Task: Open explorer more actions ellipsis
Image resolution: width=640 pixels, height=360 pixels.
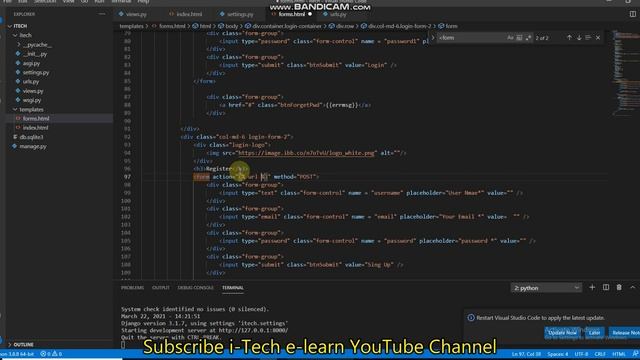Action: click(102, 14)
